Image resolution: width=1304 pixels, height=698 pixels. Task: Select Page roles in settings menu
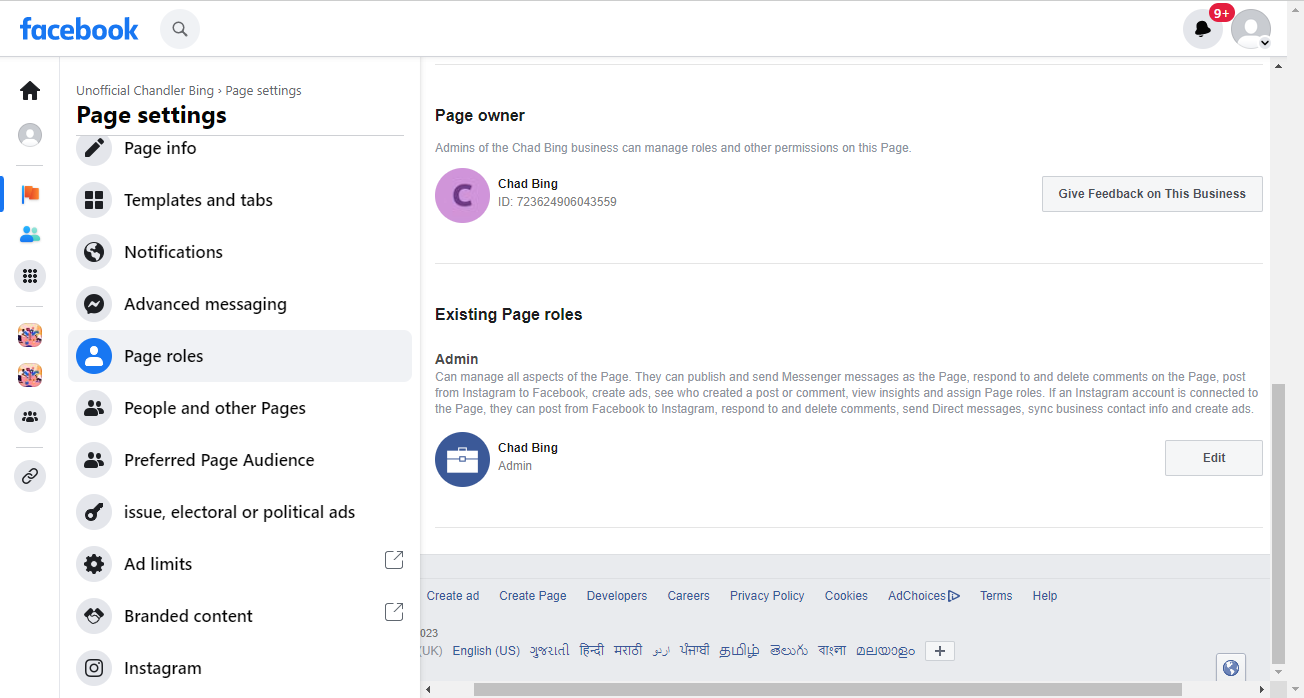tap(163, 356)
